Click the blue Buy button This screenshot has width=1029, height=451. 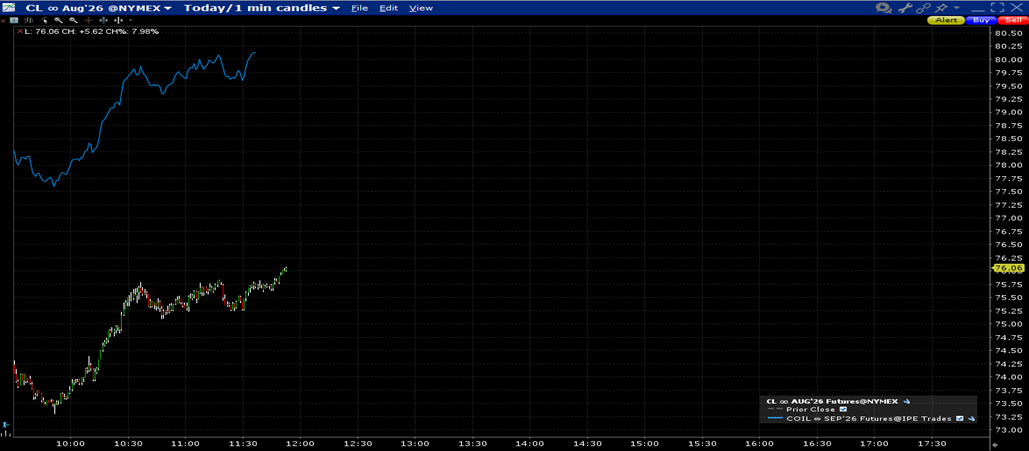(x=981, y=20)
